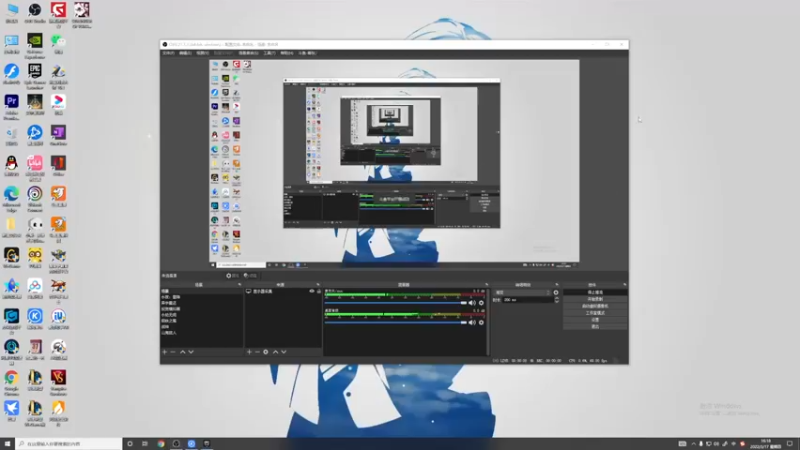Open the QQ penguin desktop icon
Image resolution: width=800 pixels, height=450 pixels.
11,166
